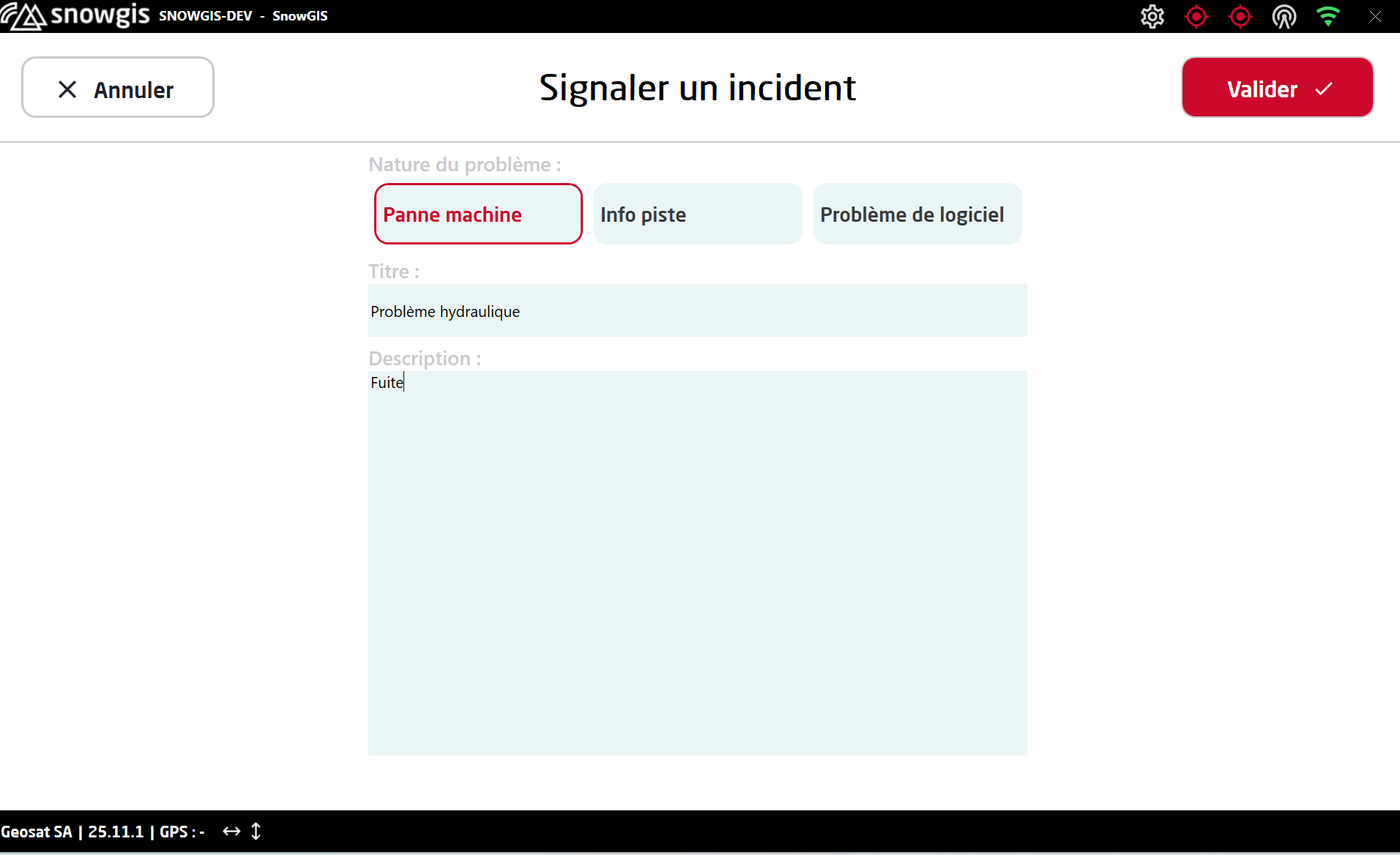This screenshot has width=1400, height=855.
Task: Click the snowgis mountain logo
Action: (x=23, y=16)
